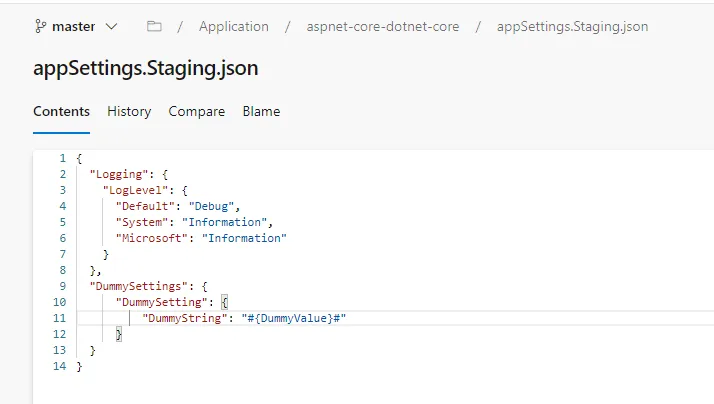Viewport: 714px width, 404px height.
Task: Navigate to the Application breadcrumb folder
Action: pos(233,26)
